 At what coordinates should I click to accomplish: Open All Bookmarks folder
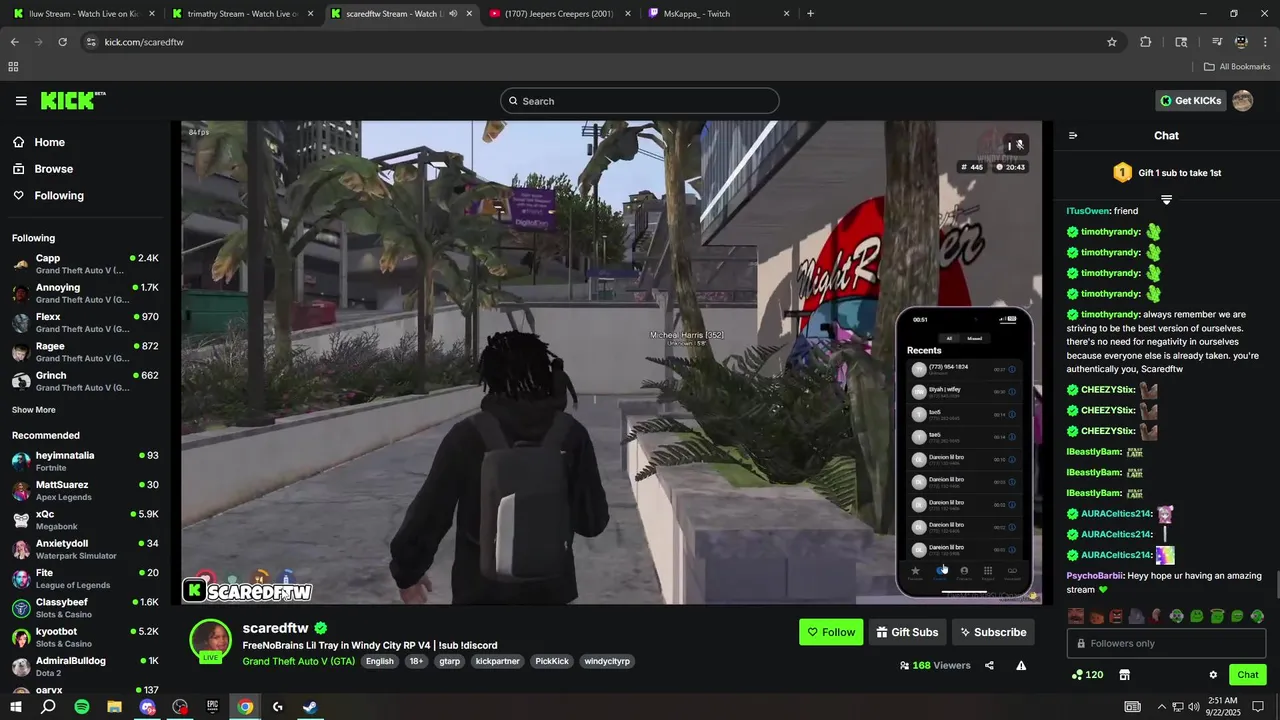click(1237, 67)
